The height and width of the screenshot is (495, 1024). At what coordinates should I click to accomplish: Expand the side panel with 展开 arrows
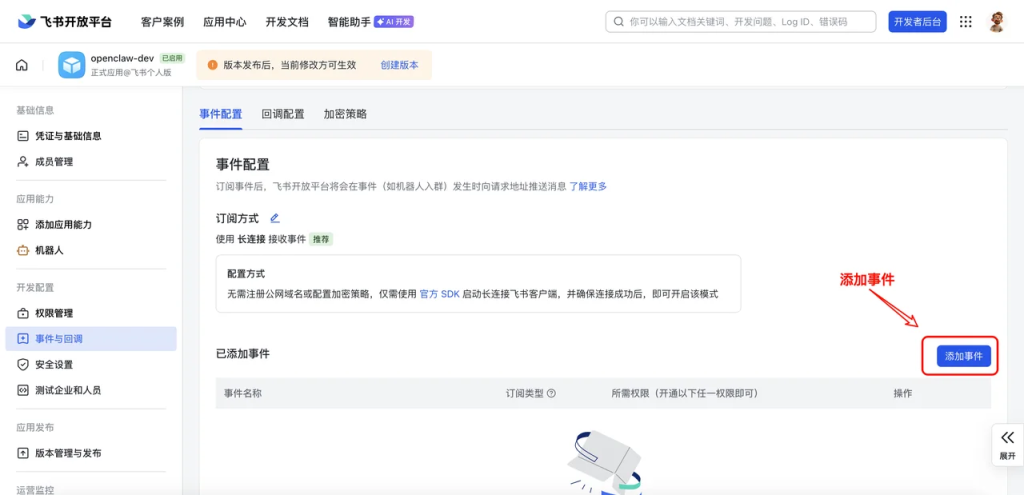(x=1007, y=444)
